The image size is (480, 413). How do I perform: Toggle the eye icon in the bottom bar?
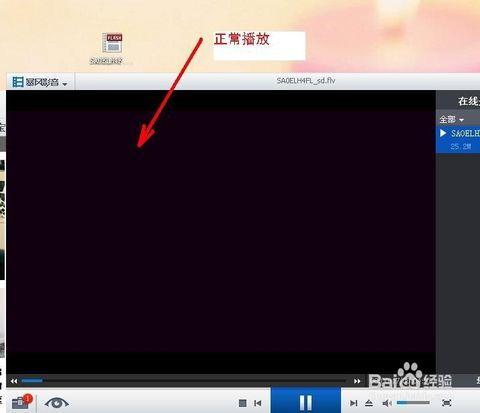pos(57,403)
